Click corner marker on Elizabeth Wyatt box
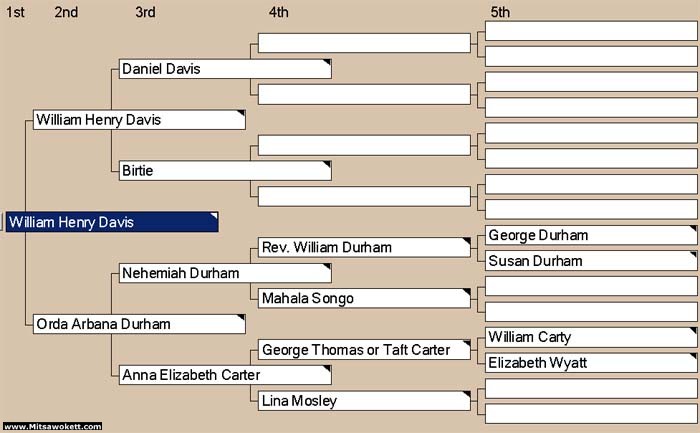This screenshot has width=700, height=433. 693,356
